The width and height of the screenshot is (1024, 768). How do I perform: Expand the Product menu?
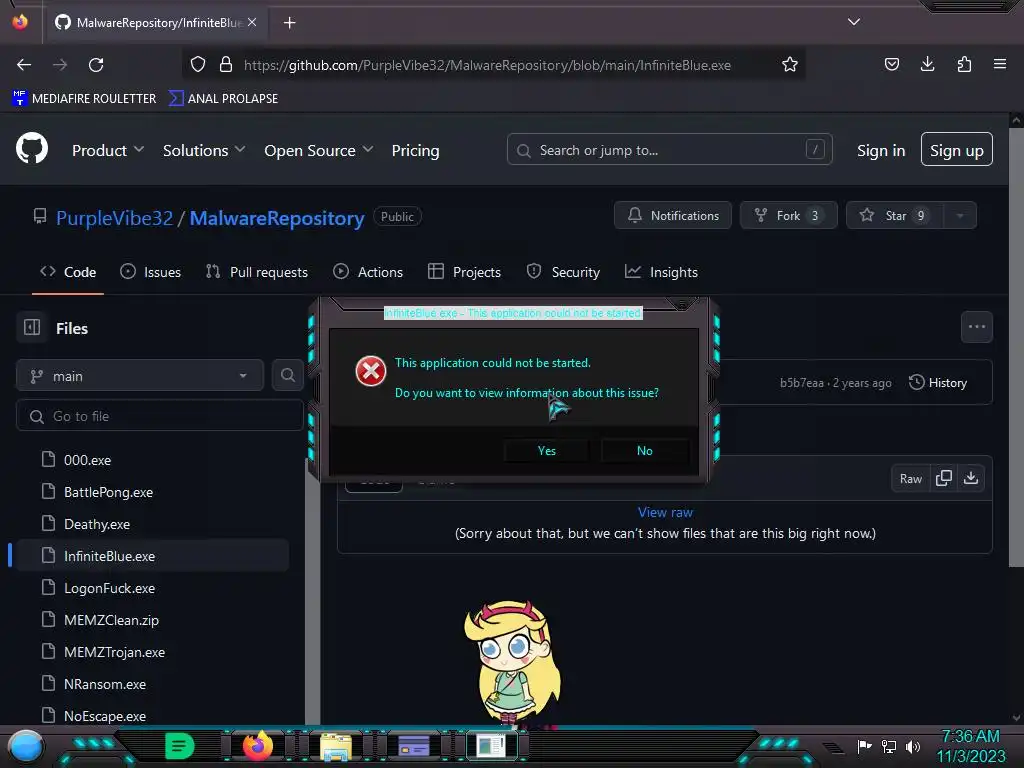108,150
